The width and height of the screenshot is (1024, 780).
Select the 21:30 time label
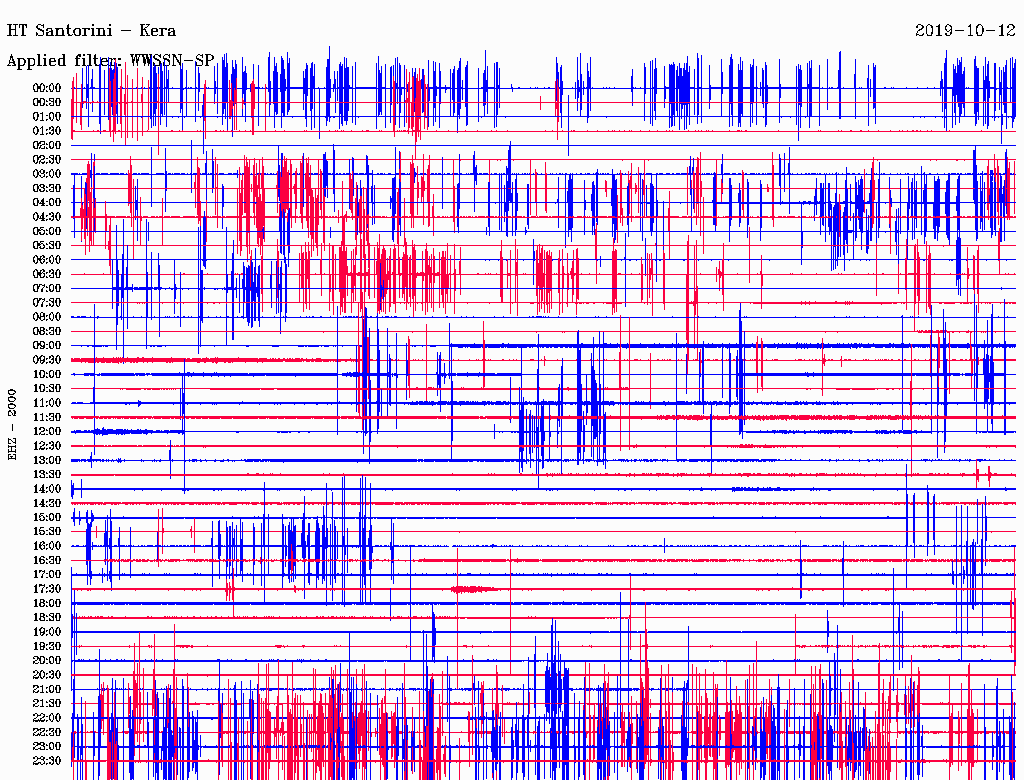point(47,704)
